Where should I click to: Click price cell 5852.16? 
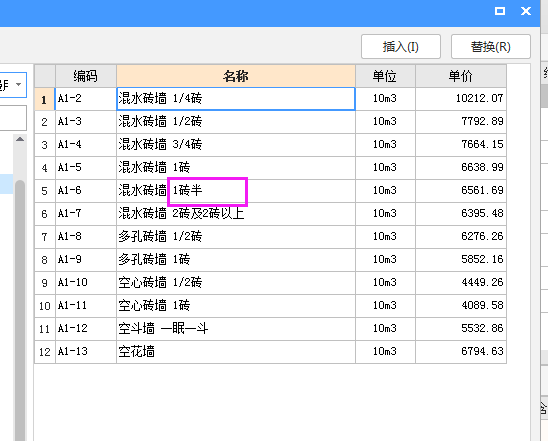(461, 260)
